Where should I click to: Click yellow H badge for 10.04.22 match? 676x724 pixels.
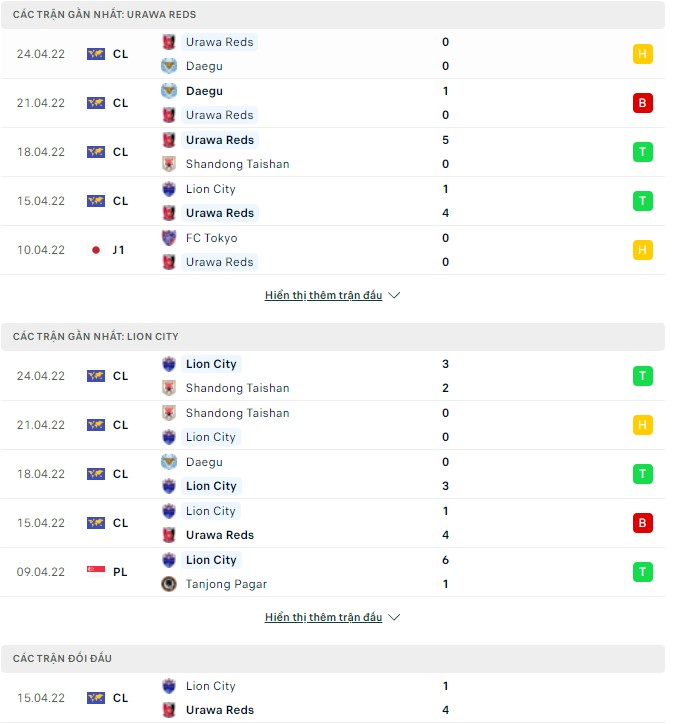(643, 250)
